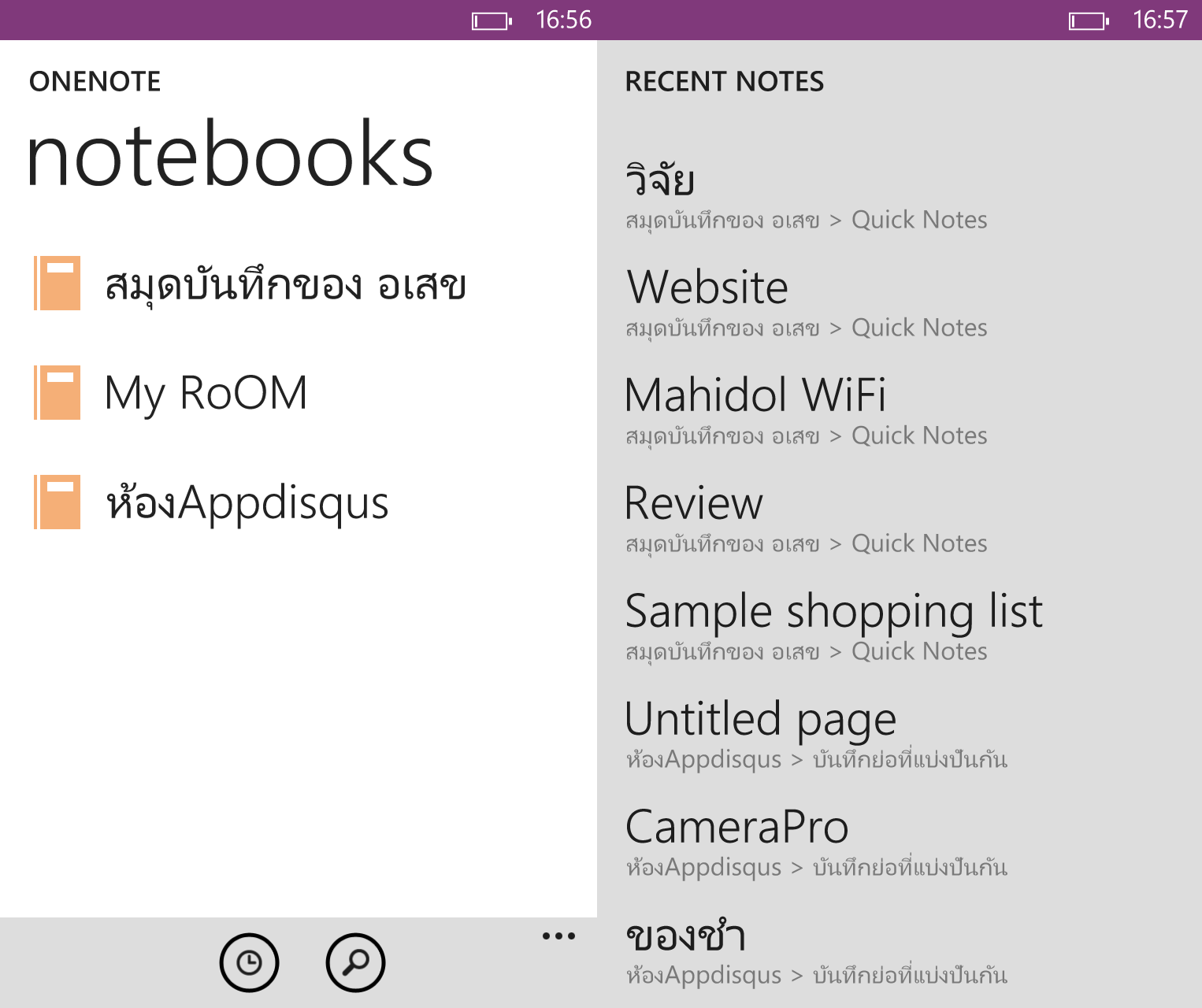This screenshot has width=1202, height=1008.
Task: Tap the battery icon beside 16:57
Action: point(1089,21)
